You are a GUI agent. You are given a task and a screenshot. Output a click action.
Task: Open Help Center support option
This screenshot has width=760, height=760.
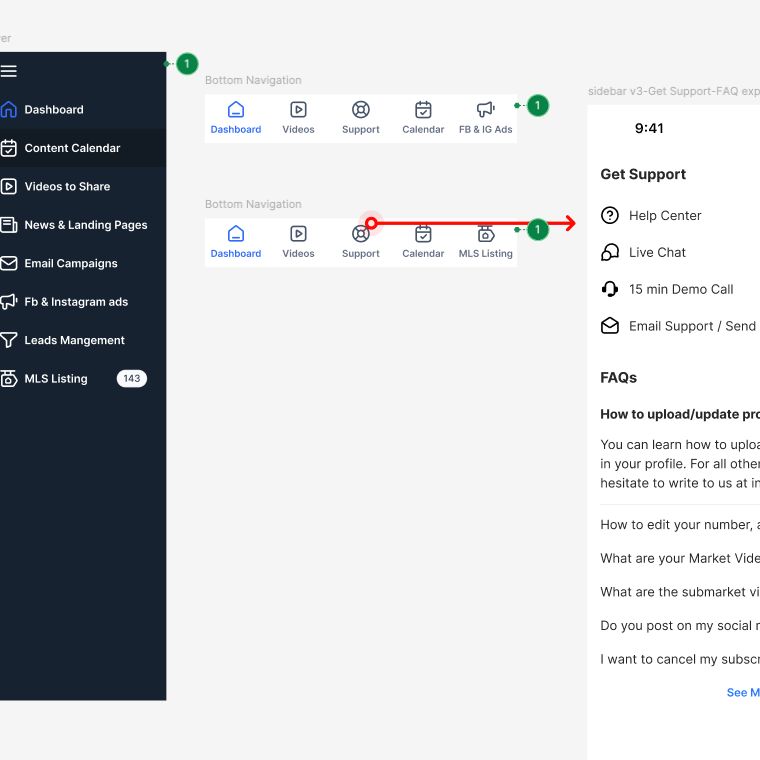664,216
